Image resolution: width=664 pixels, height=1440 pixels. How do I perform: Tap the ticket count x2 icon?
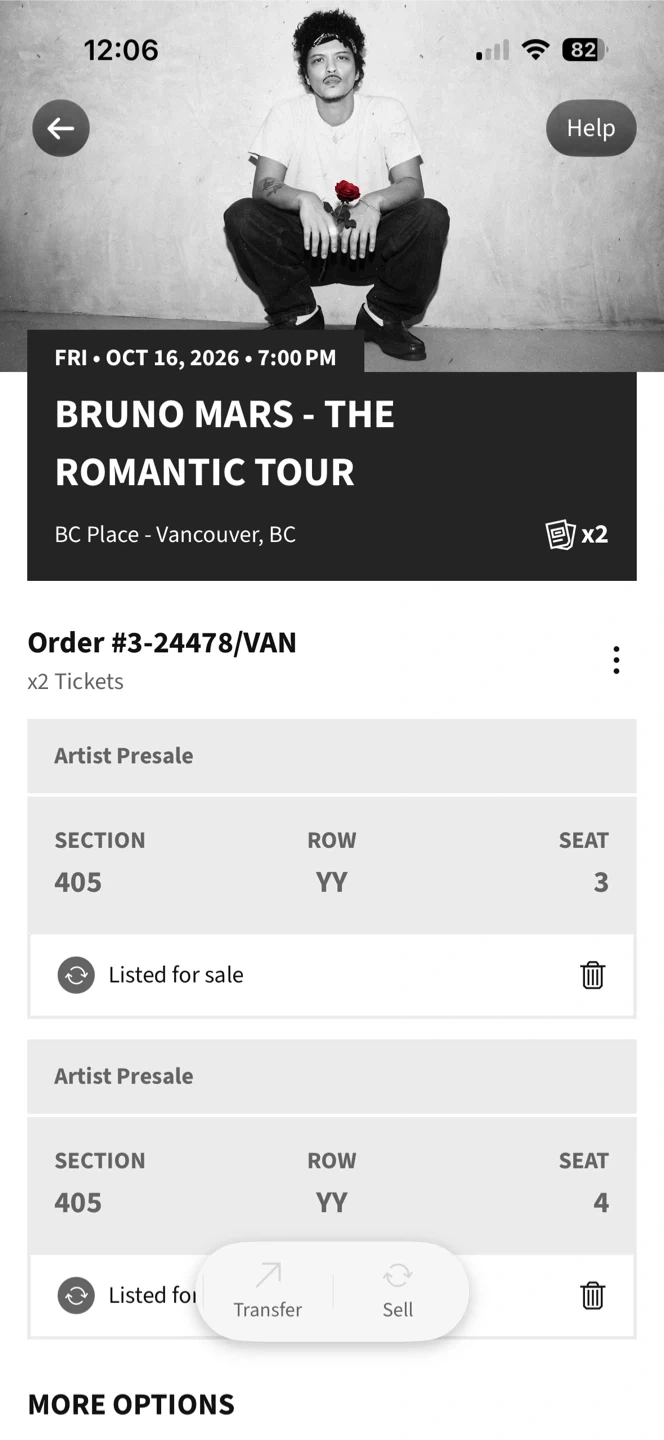[577, 534]
